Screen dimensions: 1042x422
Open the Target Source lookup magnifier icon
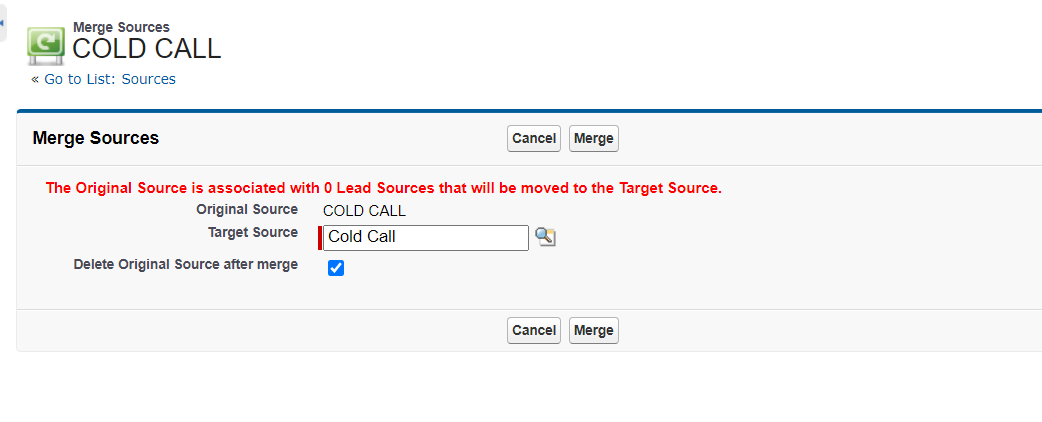tap(546, 237)
